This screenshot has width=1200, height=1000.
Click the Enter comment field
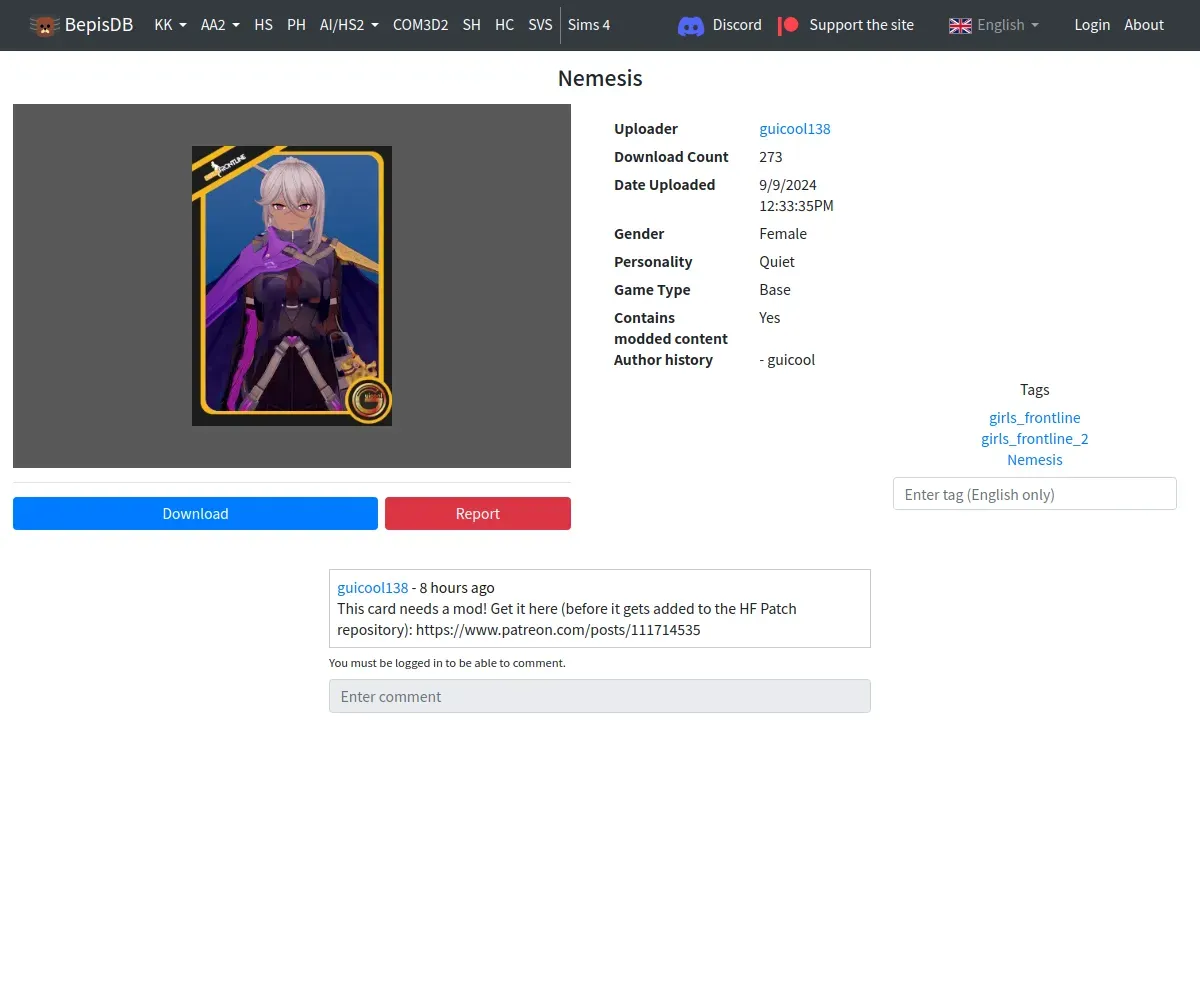click(600, 696)
